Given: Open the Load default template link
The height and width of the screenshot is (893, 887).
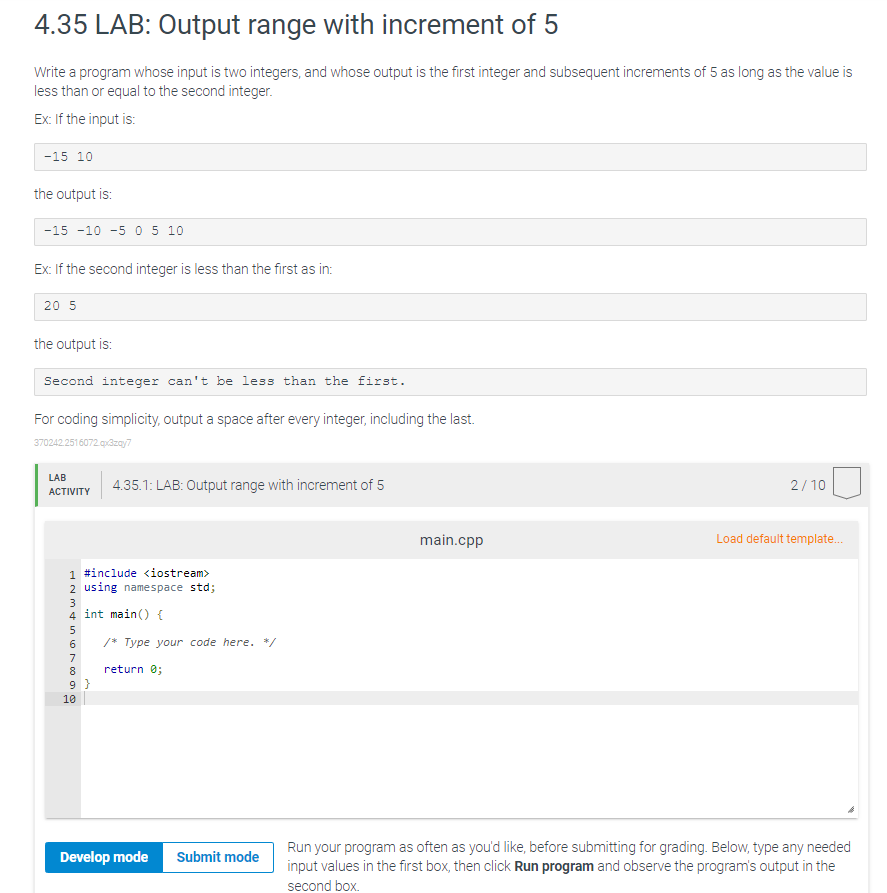Looking at the screenshot, I should coord(780,538).
